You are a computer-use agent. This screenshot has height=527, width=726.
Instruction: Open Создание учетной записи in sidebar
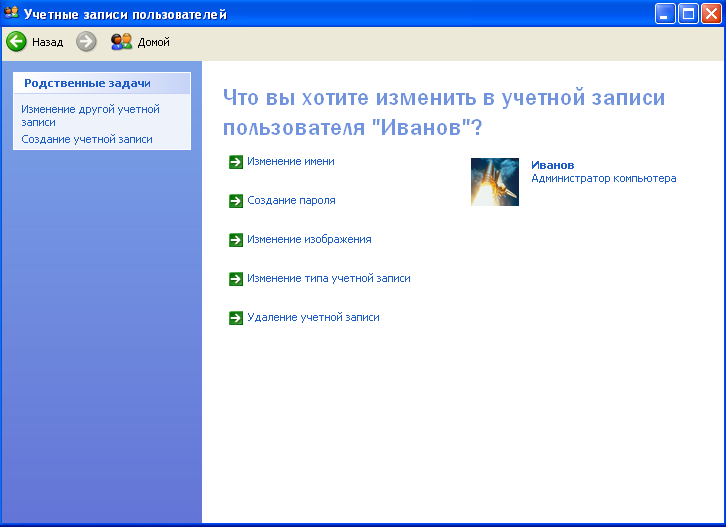[x=87, y=139]
